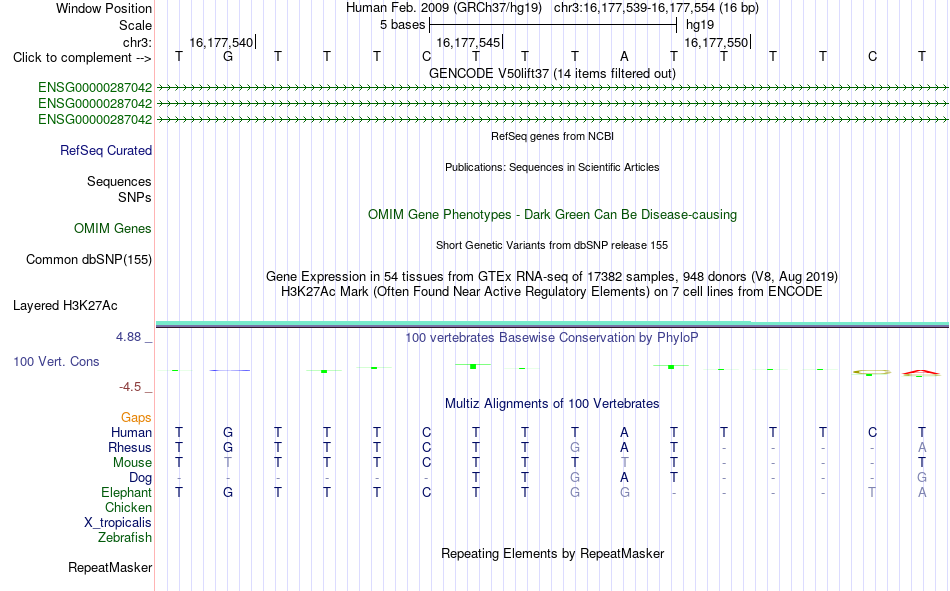Image resolution: width=950 pixels, height=591 pixels.
Task: Click the Human species row label
Action: (131, 432)
